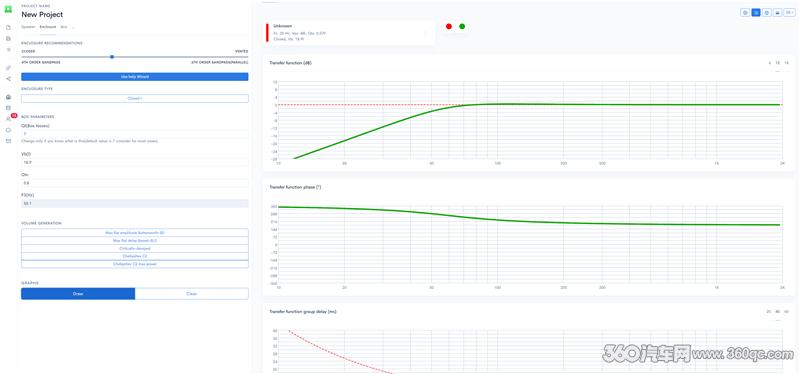Click the print icon in graph toolbar
Image resolution: width=800 pixels, height=374 pixels.
778,12
